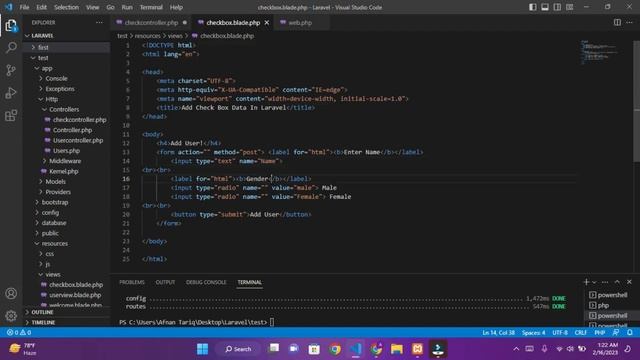
Task: Open Run and Debug view
Action: 11,93
